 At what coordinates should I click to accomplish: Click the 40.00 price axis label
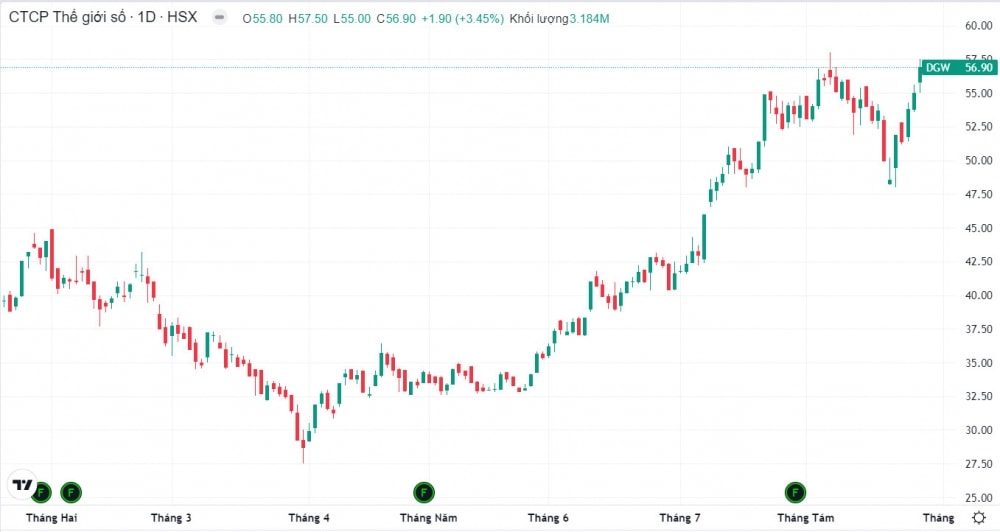(978, 295)
